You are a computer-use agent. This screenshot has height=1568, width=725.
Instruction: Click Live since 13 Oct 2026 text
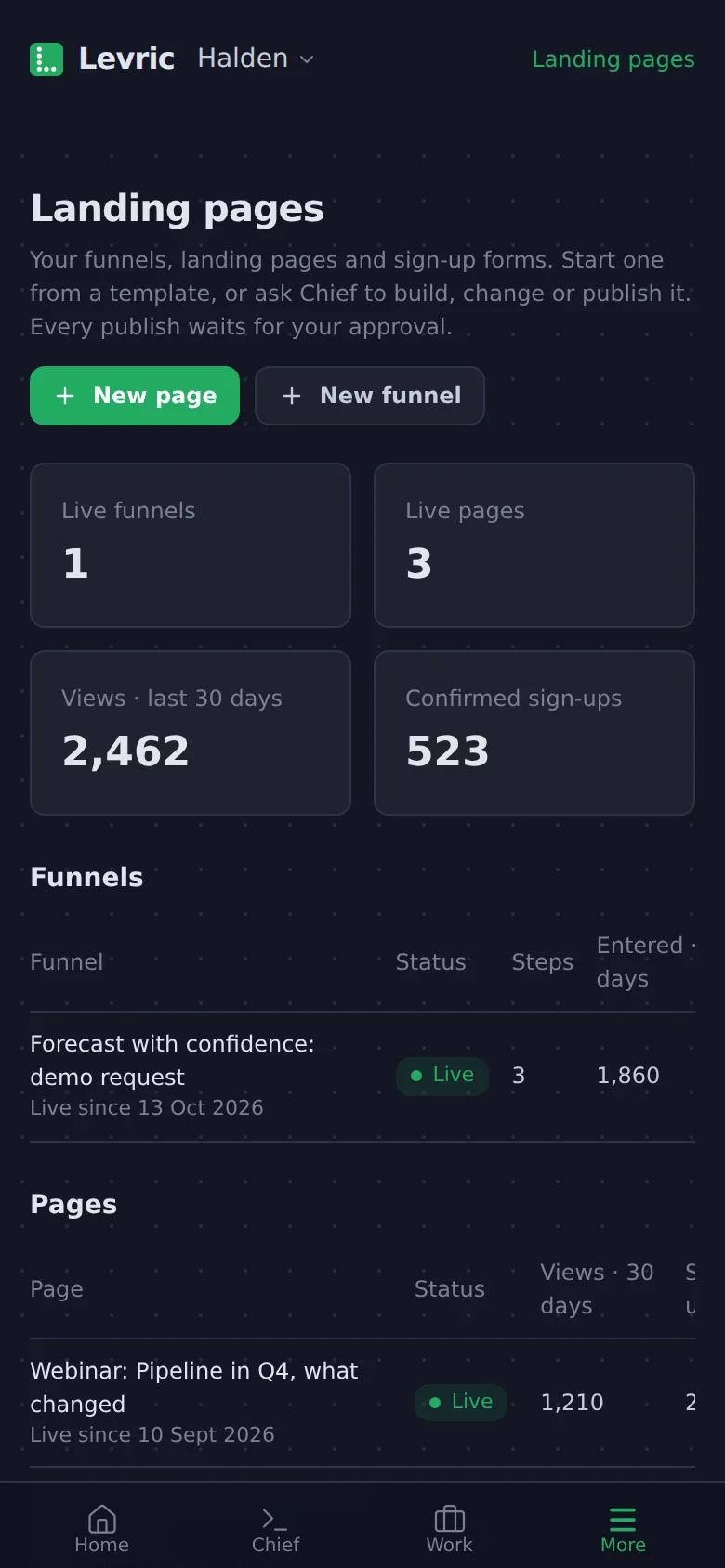pyautogui.click(x=146, y=1107)
